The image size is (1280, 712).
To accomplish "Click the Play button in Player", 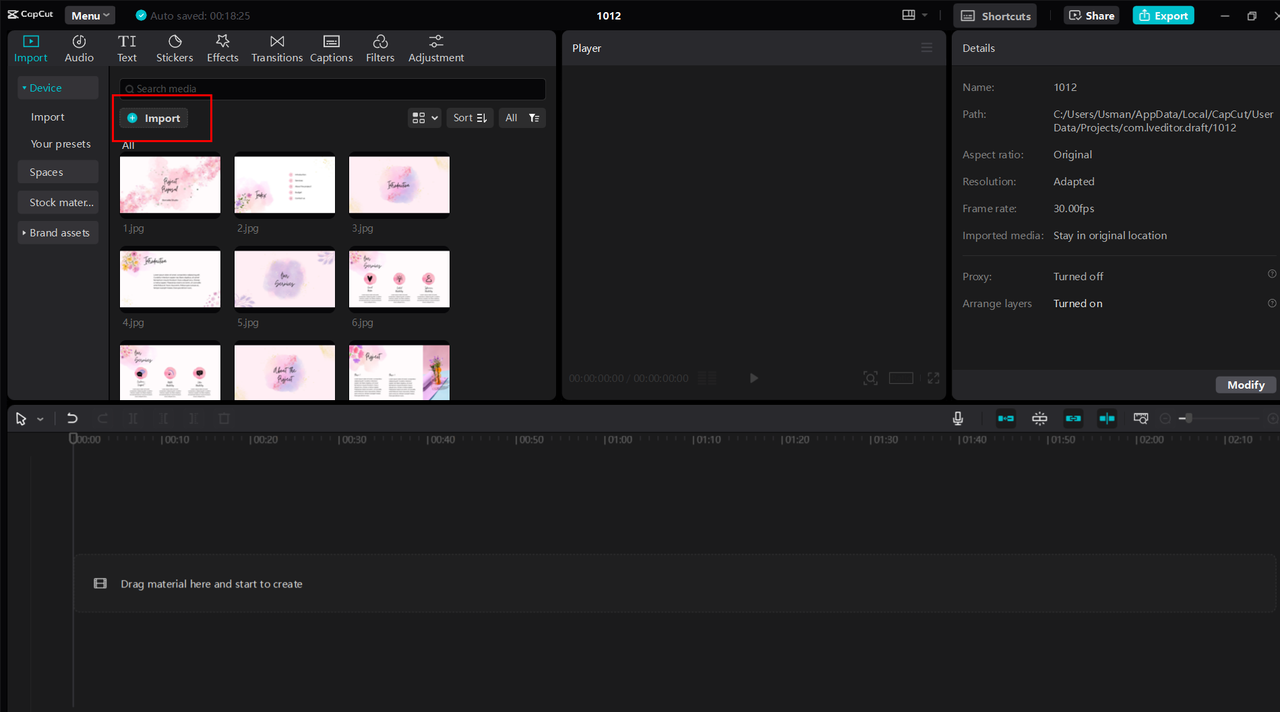I will (x=754, y=378).
